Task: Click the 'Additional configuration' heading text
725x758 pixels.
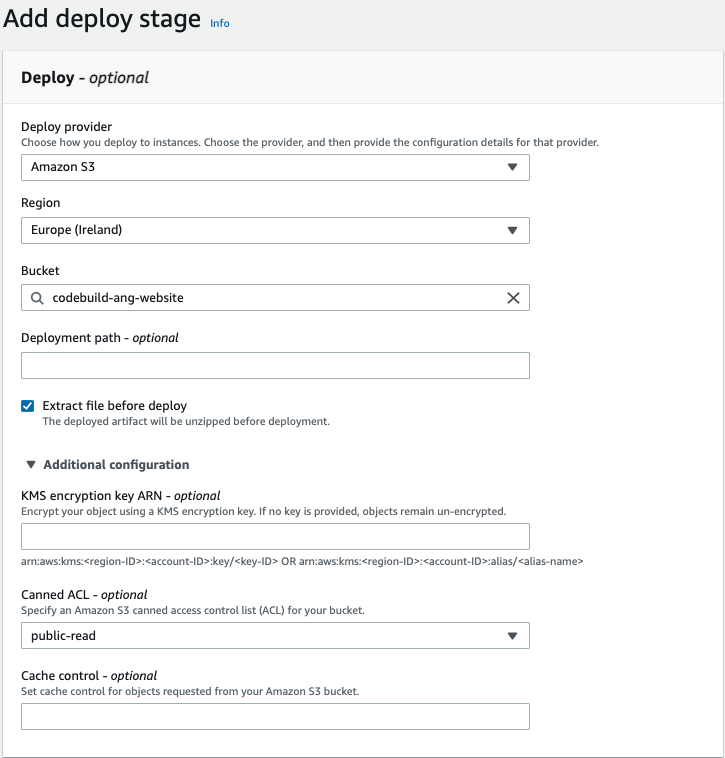Action: (x=116, y=465)
